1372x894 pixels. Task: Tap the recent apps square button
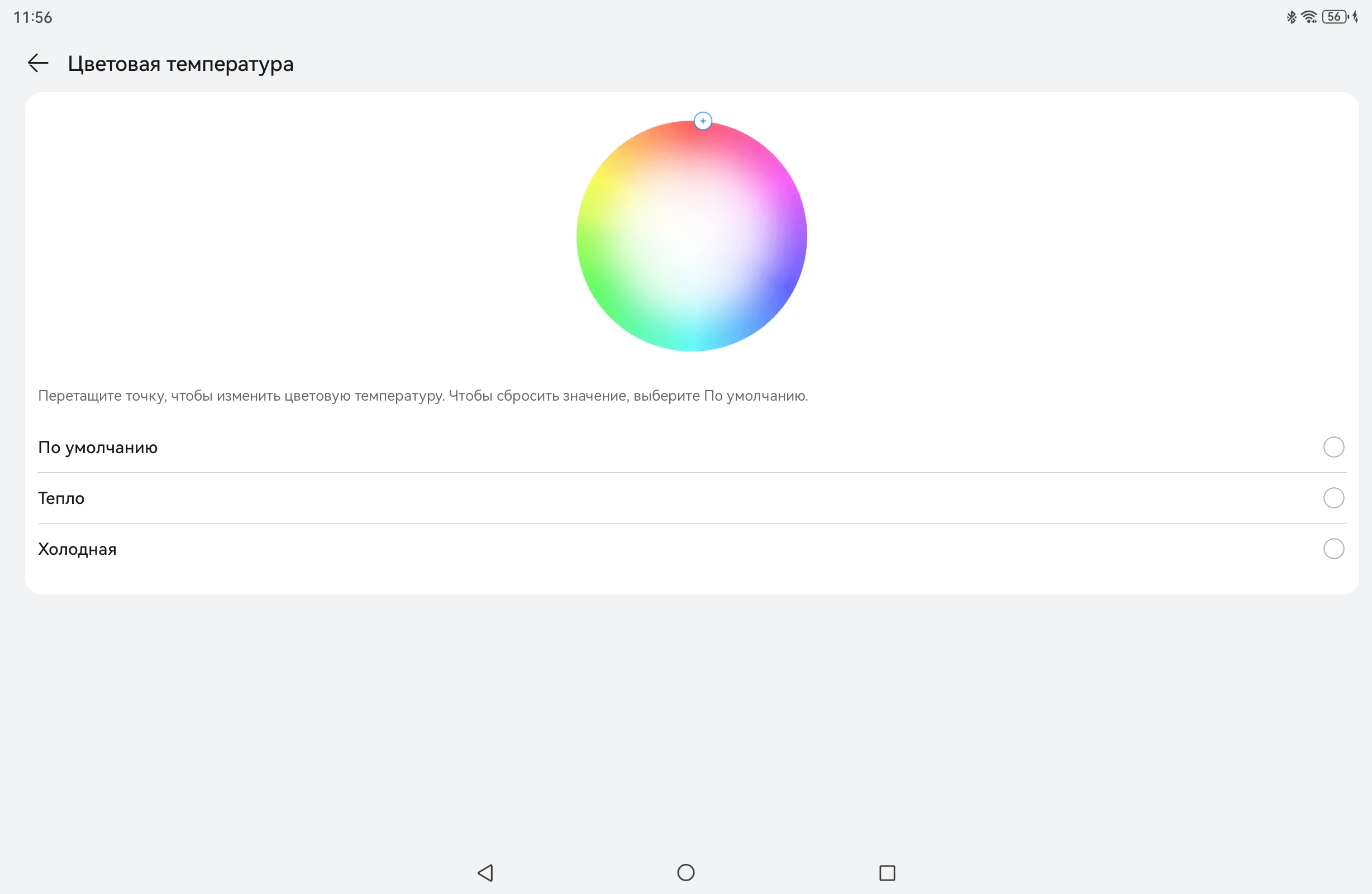click(887, 873)
